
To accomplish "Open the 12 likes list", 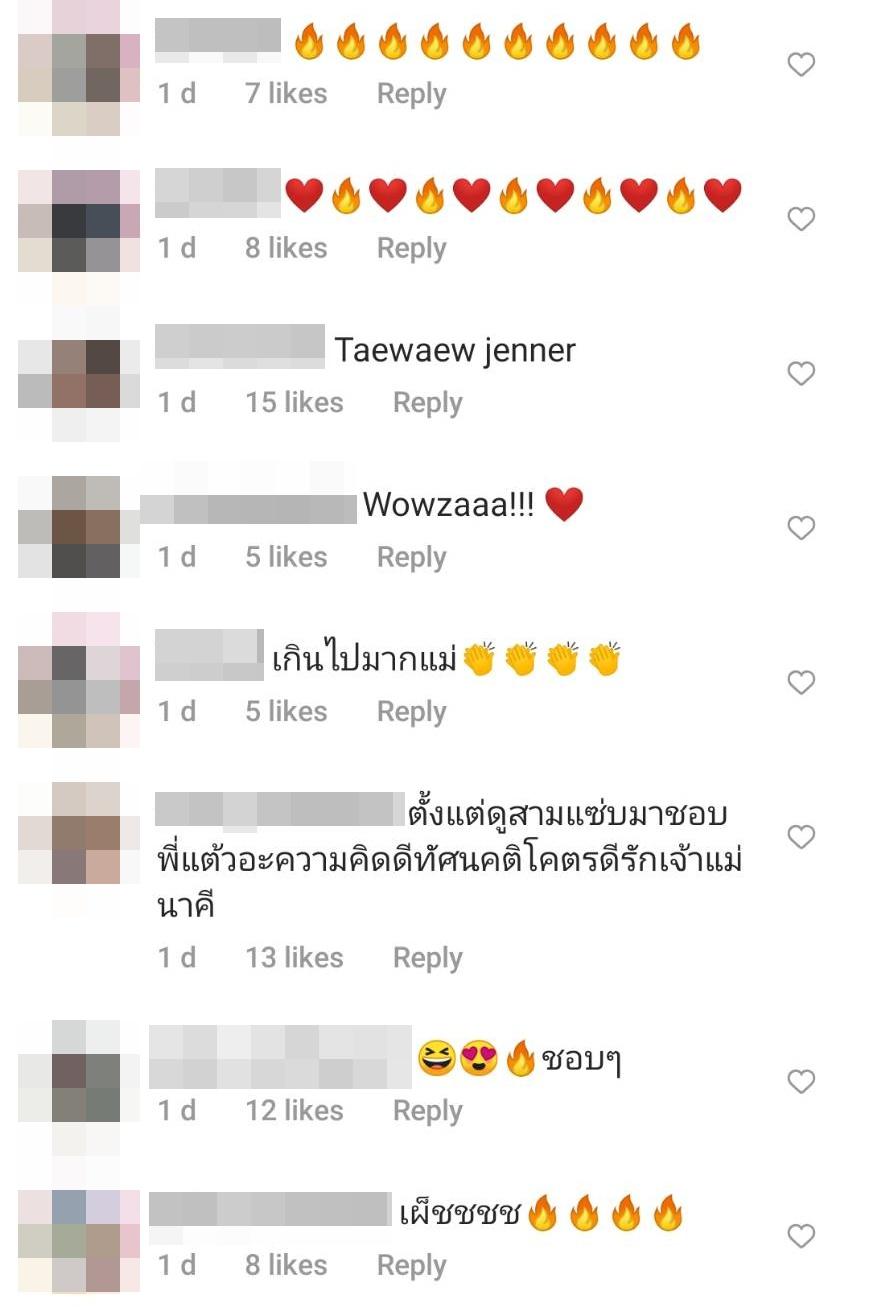I will (x=294, y=1110).
